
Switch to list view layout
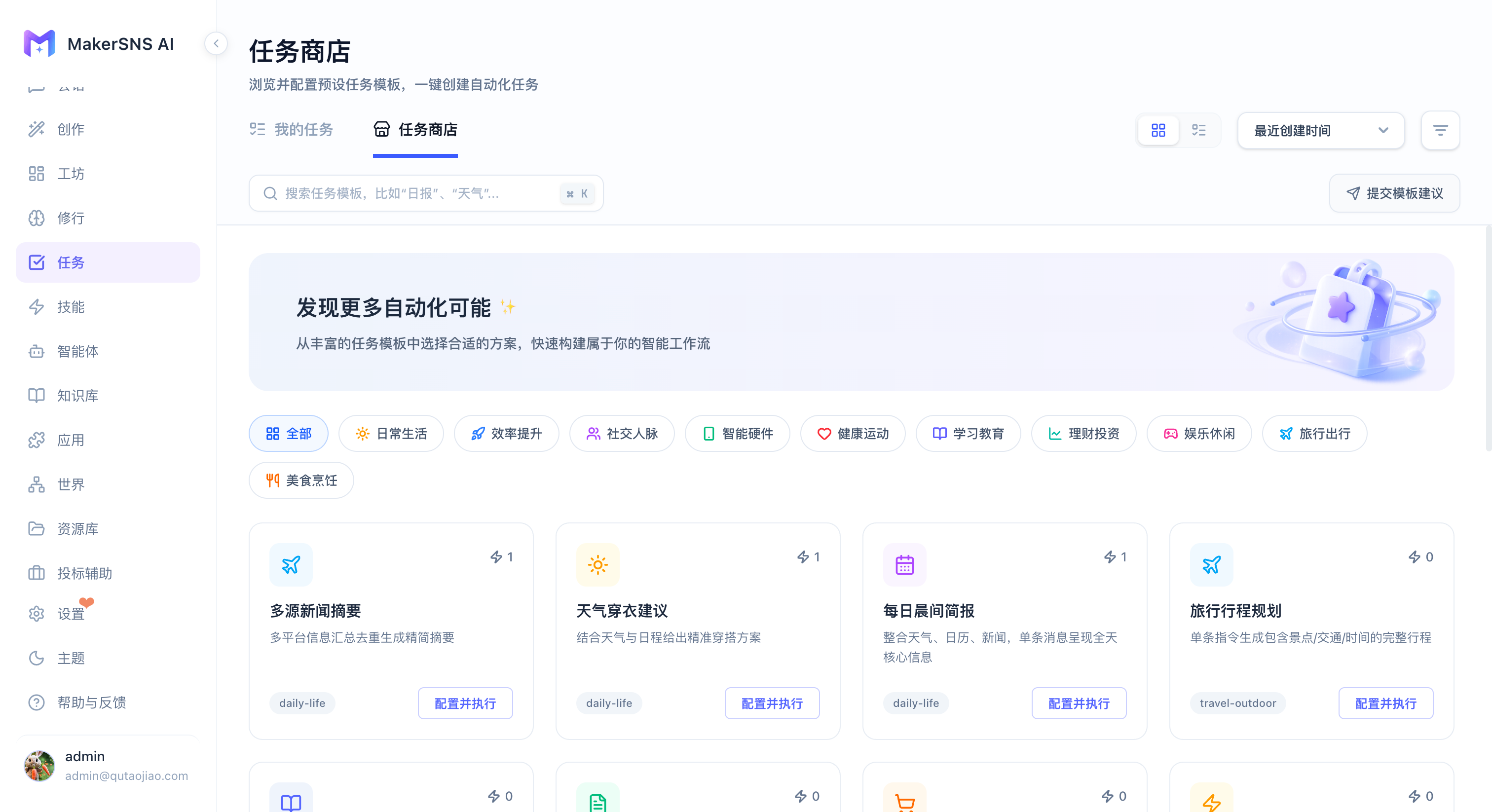pyautogui.click(x=1199, y=130)
